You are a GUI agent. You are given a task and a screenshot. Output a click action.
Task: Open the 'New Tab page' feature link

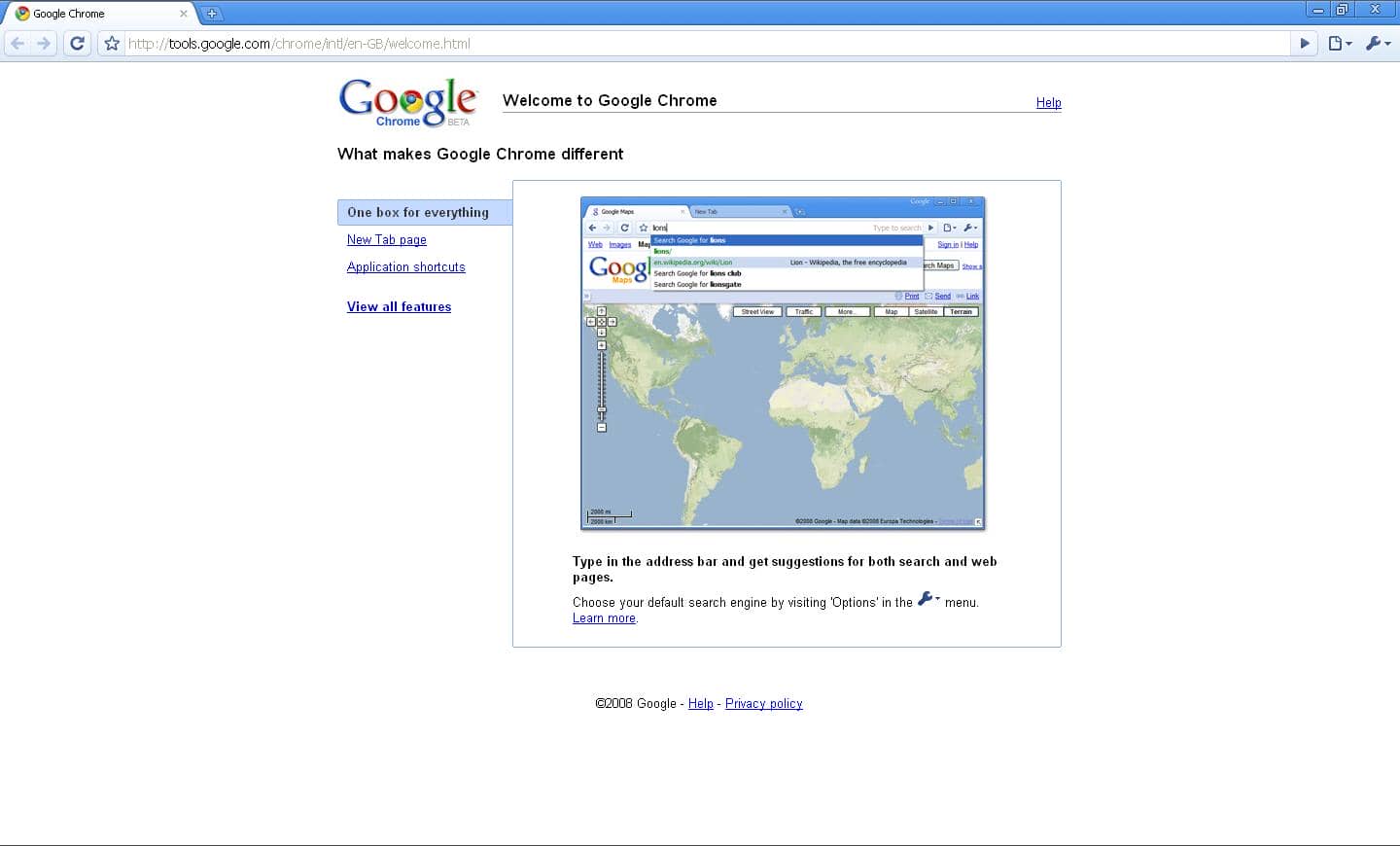(x=387, y=240)
